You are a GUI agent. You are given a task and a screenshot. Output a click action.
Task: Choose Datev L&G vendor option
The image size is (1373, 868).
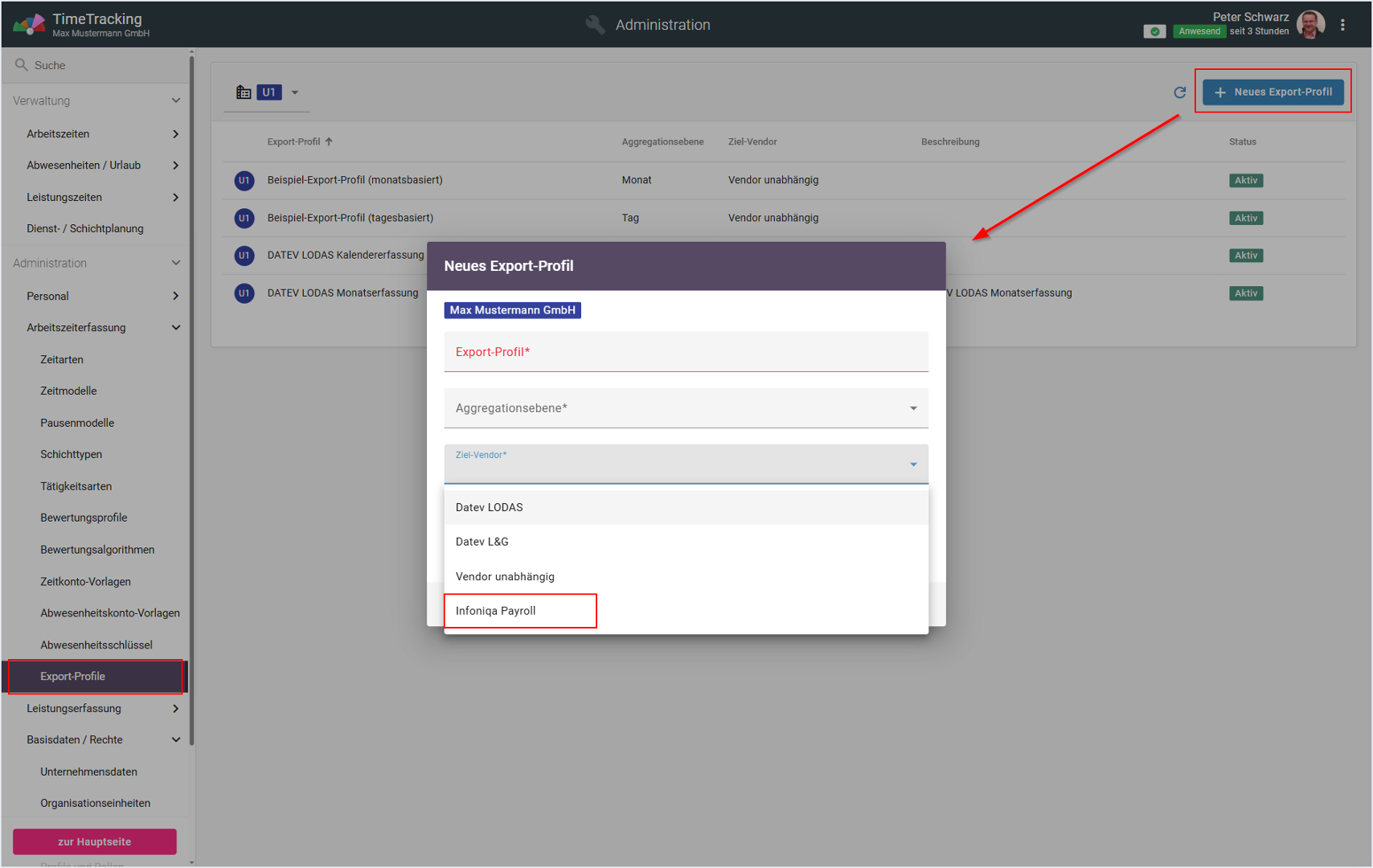482,542
